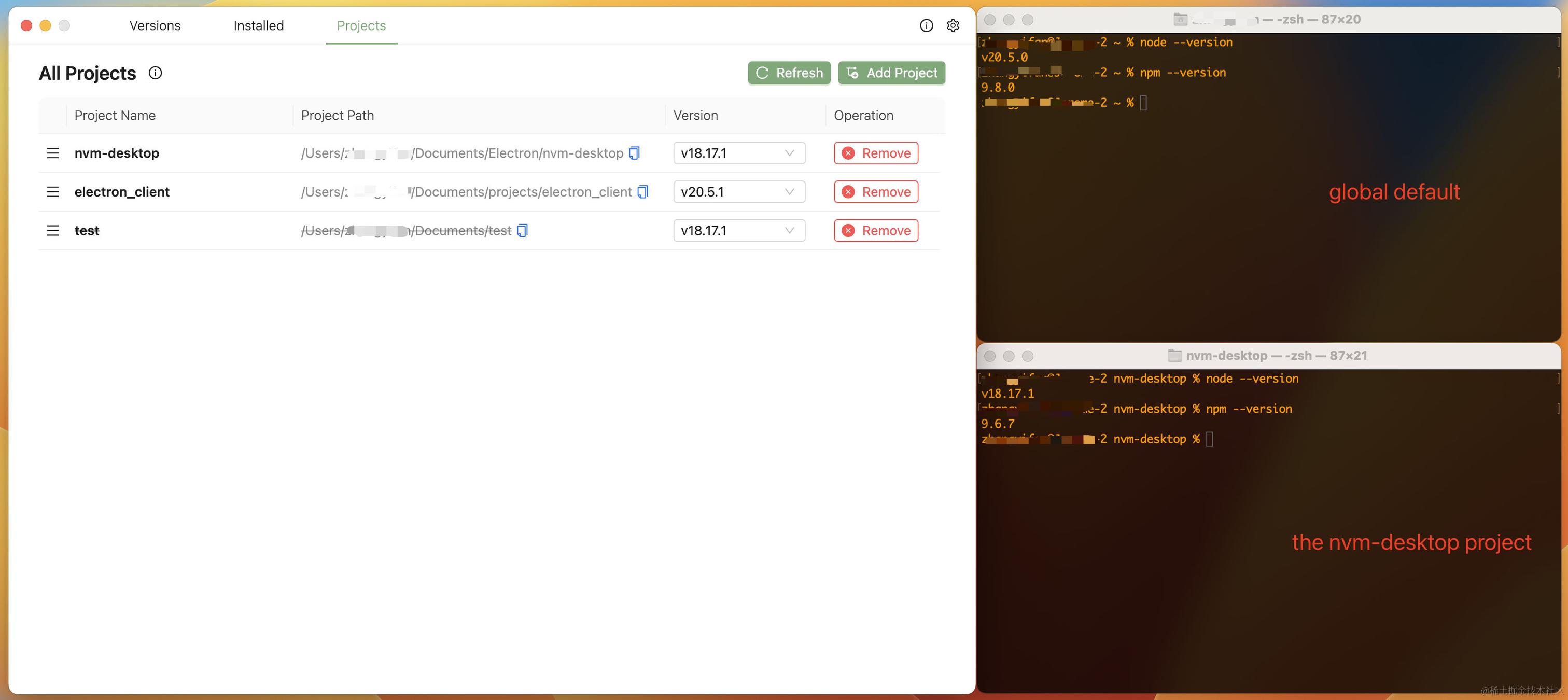
Task: Remove the nvm-desktop project
Action: (875, 153)
